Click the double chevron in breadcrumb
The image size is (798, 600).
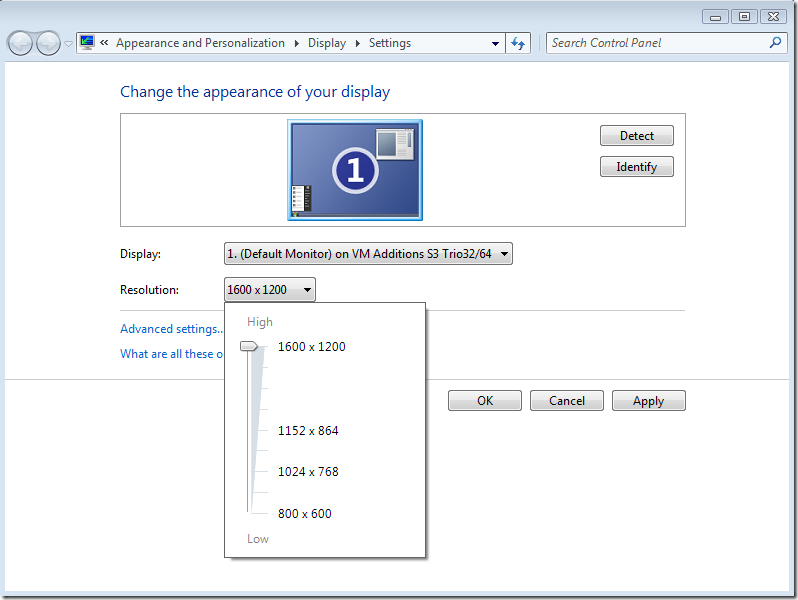click(104, 43)
